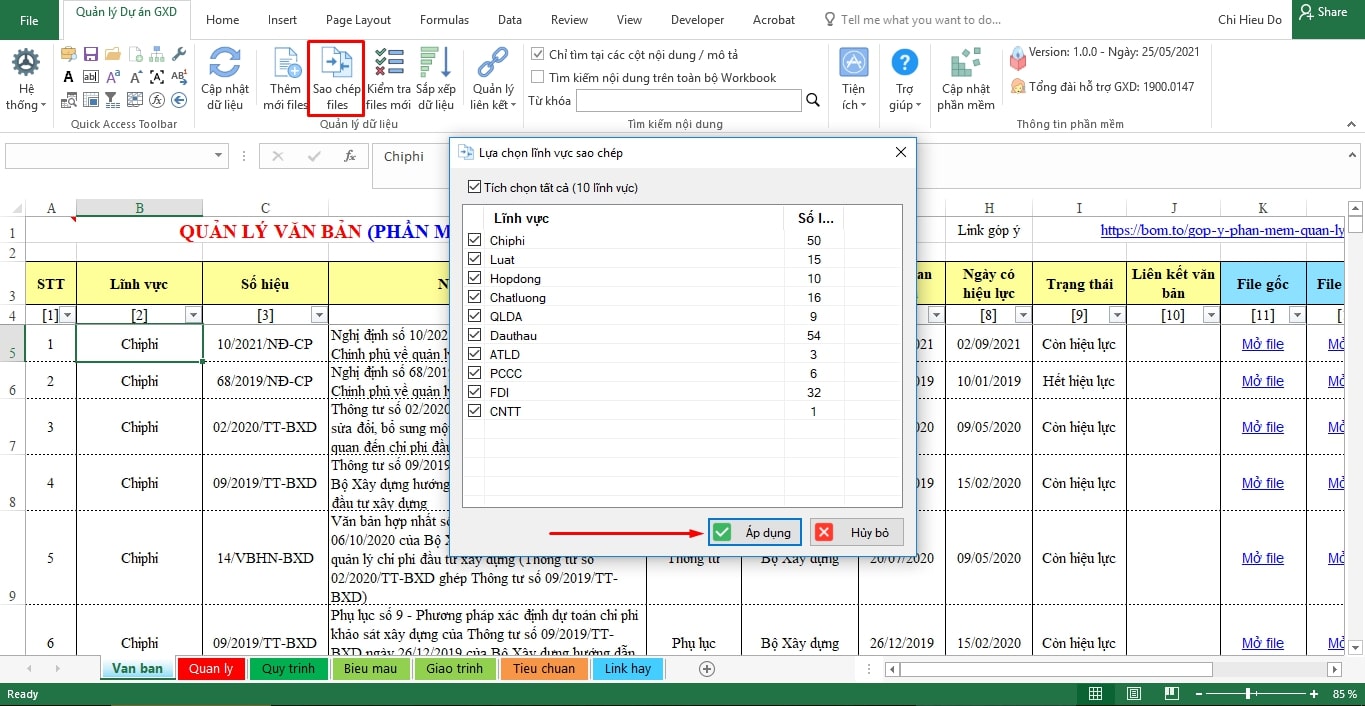1365x706 pixels.
Task: Open the Quy trinh sheet tab
Action: [x=288, y=668]
